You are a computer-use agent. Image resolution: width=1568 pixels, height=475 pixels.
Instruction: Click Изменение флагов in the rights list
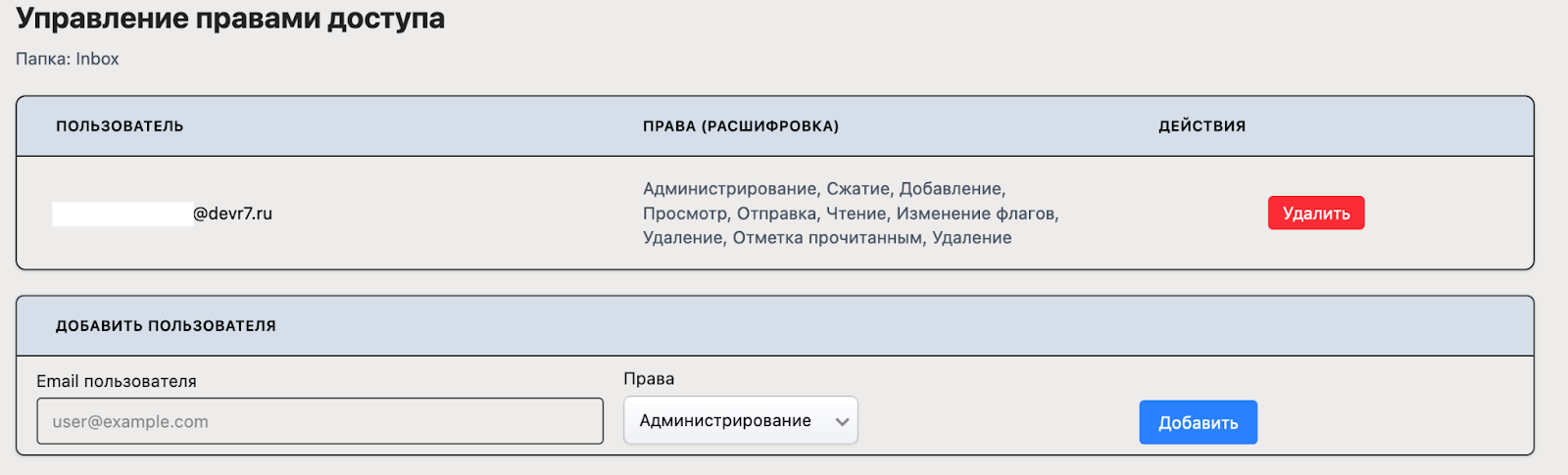(976, 214)
